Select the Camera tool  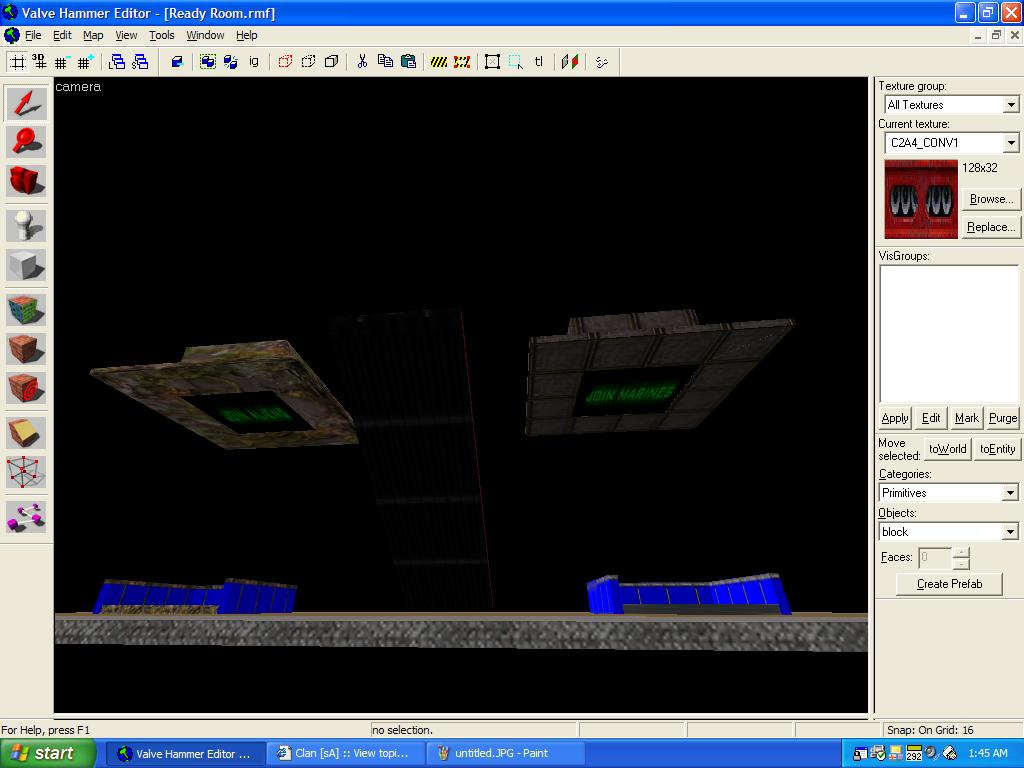tap(26, 180)
